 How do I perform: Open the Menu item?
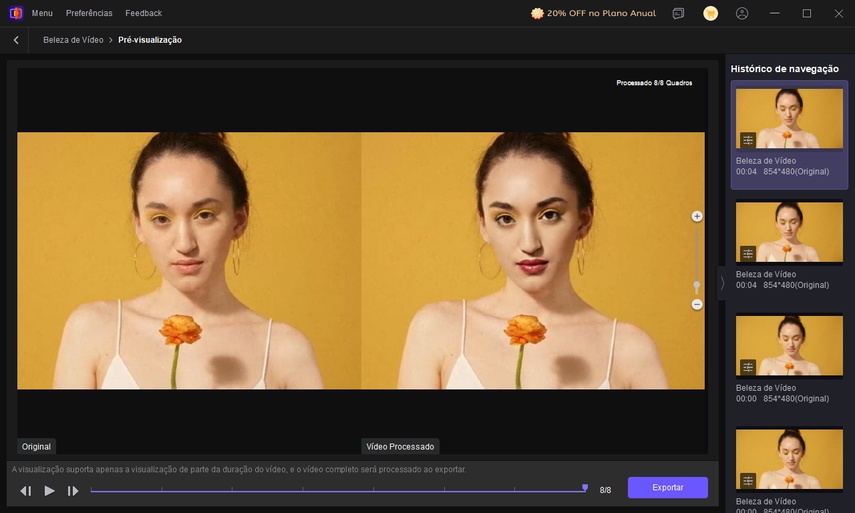(42, 13)
